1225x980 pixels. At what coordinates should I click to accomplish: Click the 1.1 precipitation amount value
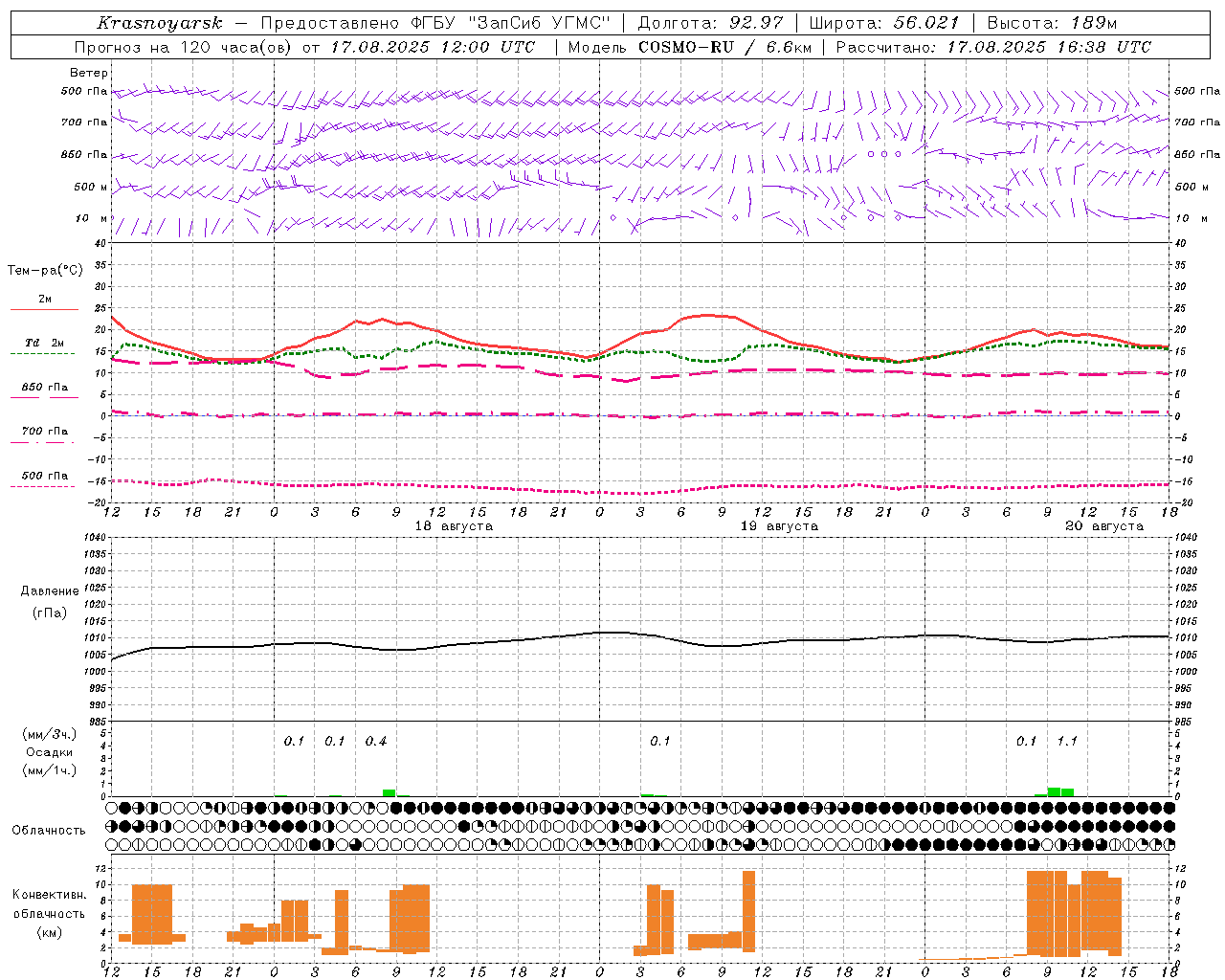[x=1067, y=742]
